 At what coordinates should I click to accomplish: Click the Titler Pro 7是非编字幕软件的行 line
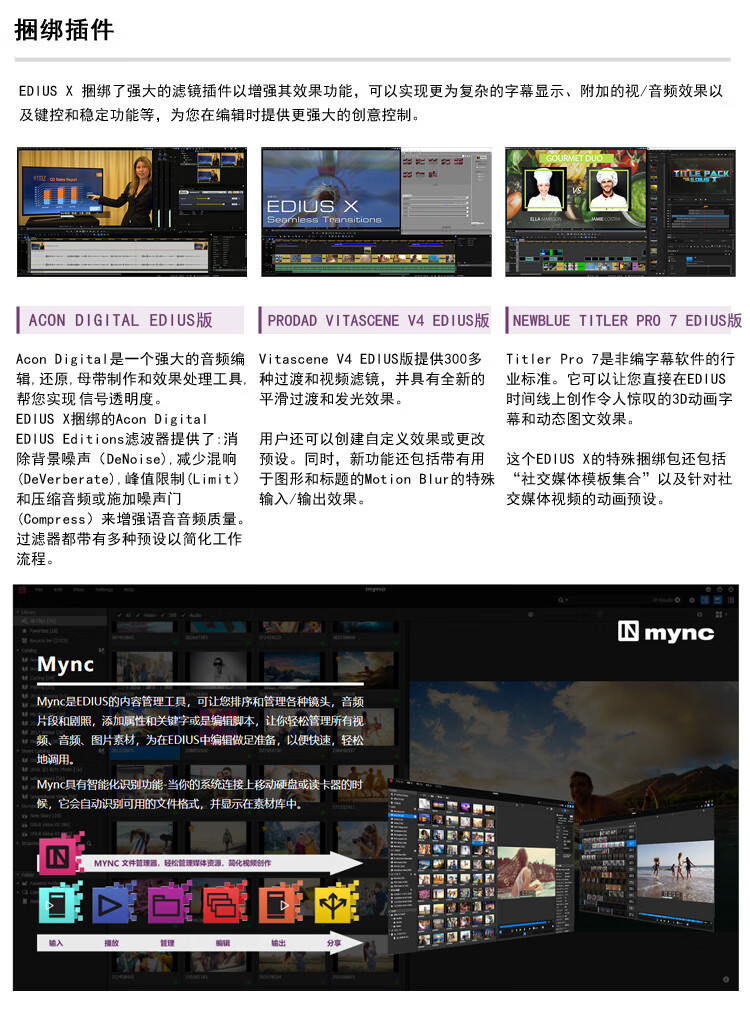[x=620, y=359]
